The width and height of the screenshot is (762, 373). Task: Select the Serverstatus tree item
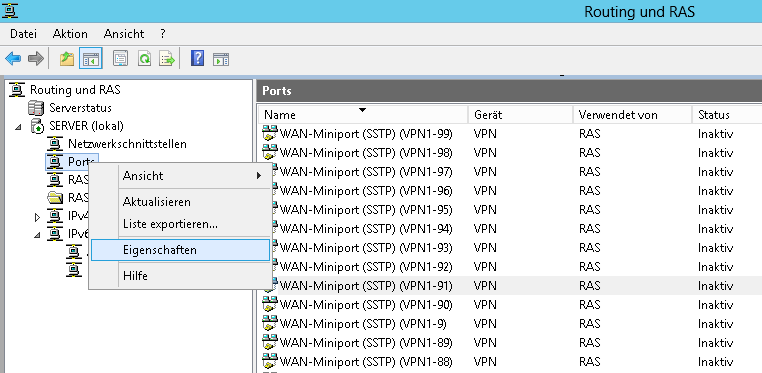80,108
